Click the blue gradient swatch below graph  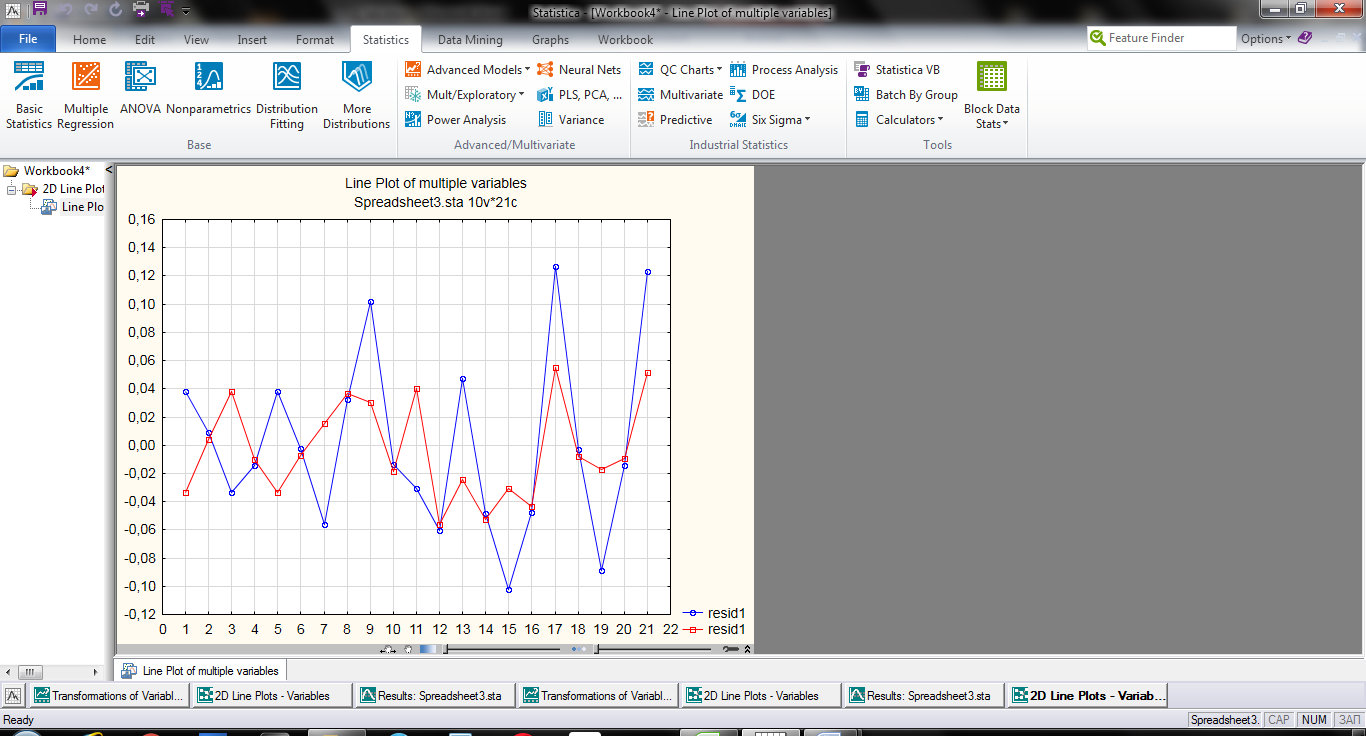[x=428, y=649]
